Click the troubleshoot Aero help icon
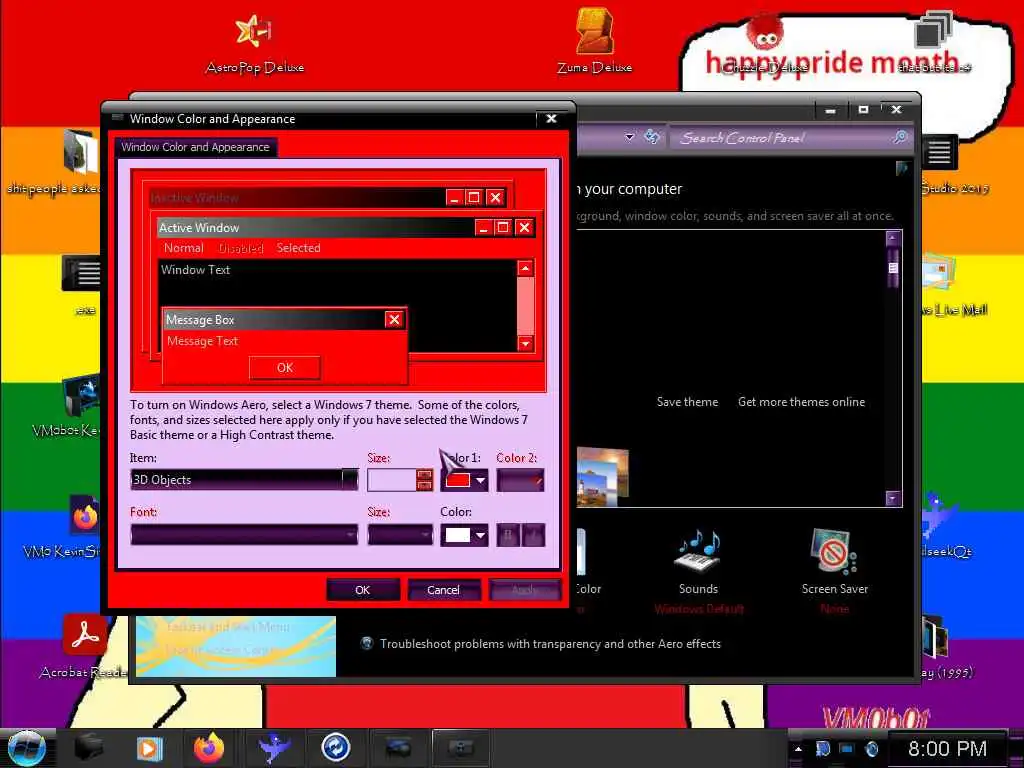This screenshot has height=768, width=1024. (367, 643)
